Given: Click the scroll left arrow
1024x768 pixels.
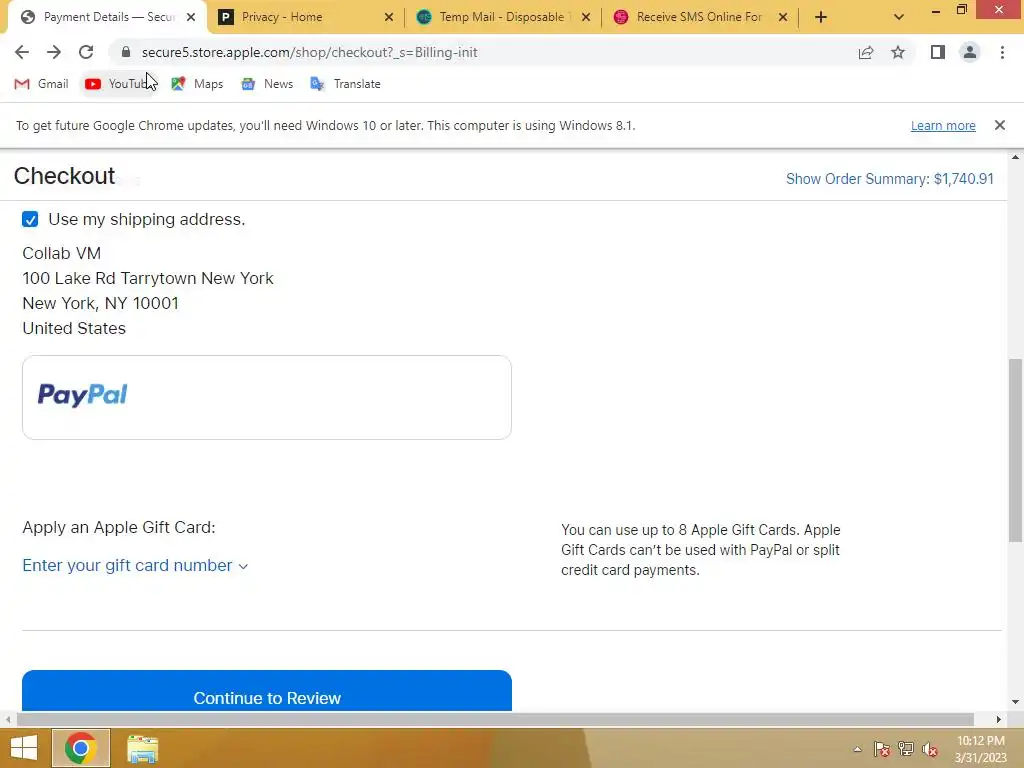Looking at the screenshot, I should (8, 719).
